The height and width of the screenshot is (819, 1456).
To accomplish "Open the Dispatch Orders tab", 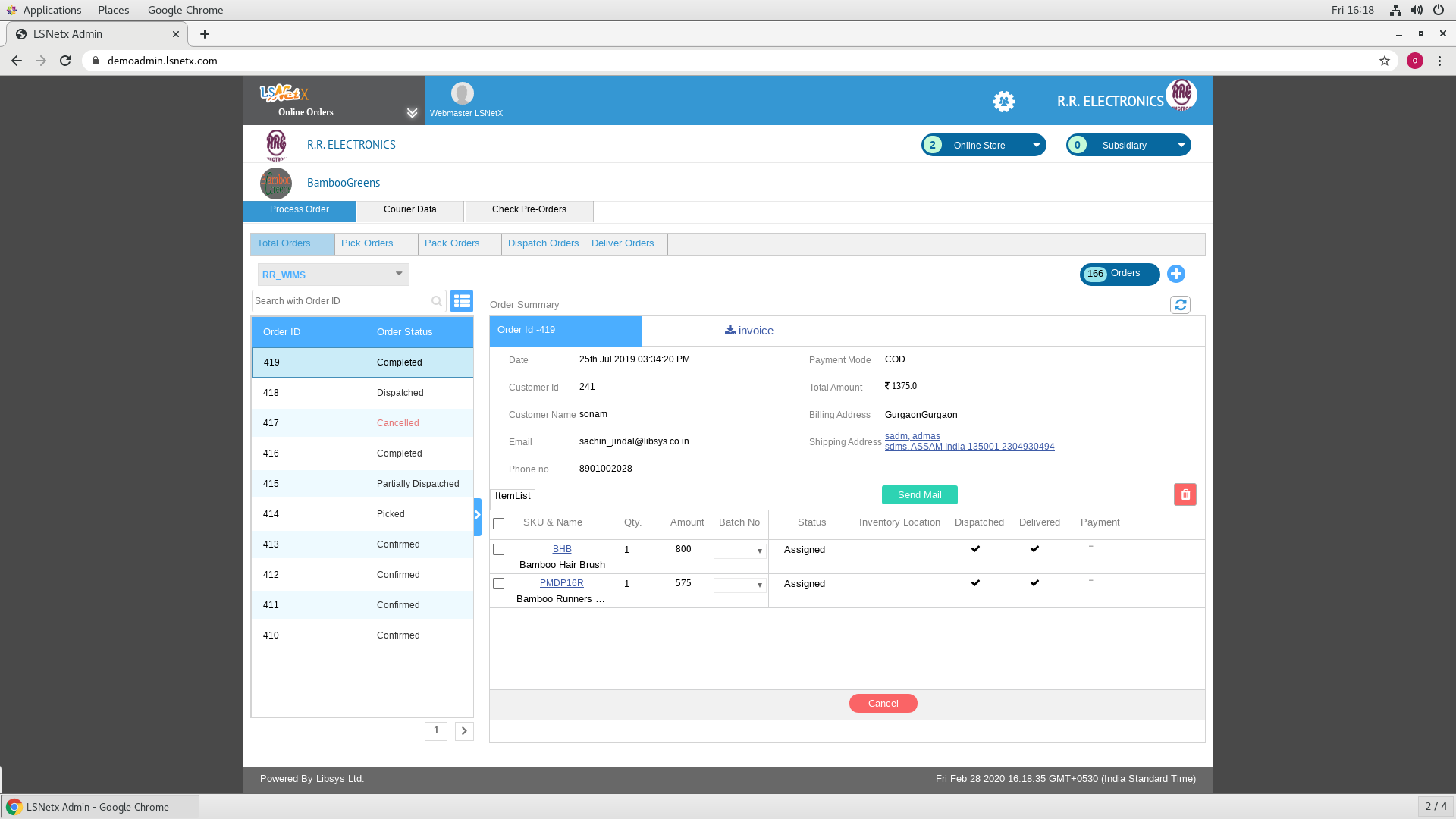I will pos(543,243).
